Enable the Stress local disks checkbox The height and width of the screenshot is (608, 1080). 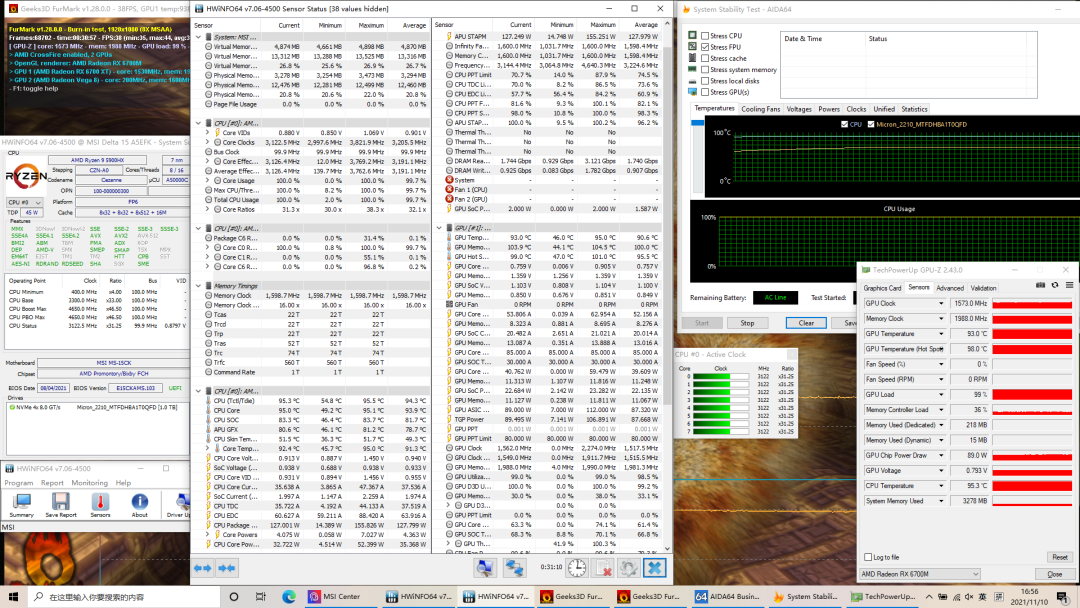pyautogui.click(x=705, y=81)
